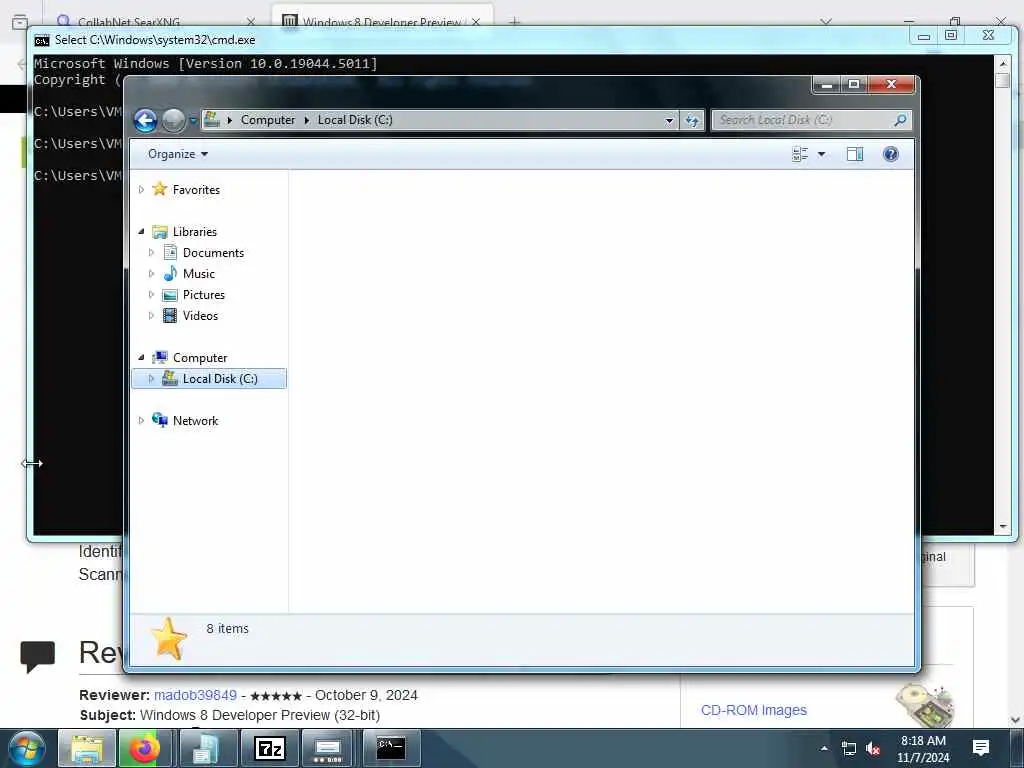This screenshot has width=1024, height=768.
Task: Open the documents-stack taskbar icon
Action: coord(208,748)
